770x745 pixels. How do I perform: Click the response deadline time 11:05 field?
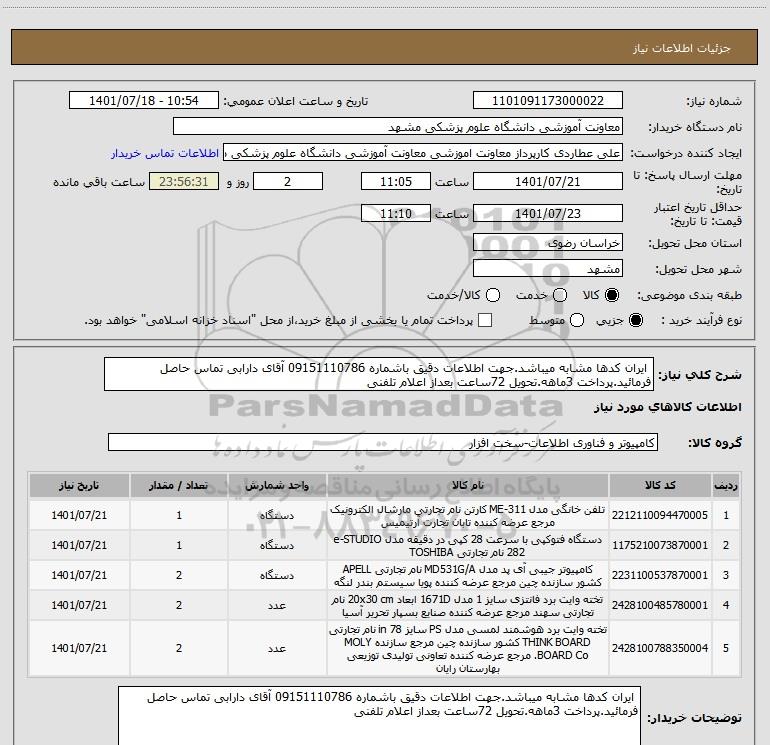click(x=396, y=181)
